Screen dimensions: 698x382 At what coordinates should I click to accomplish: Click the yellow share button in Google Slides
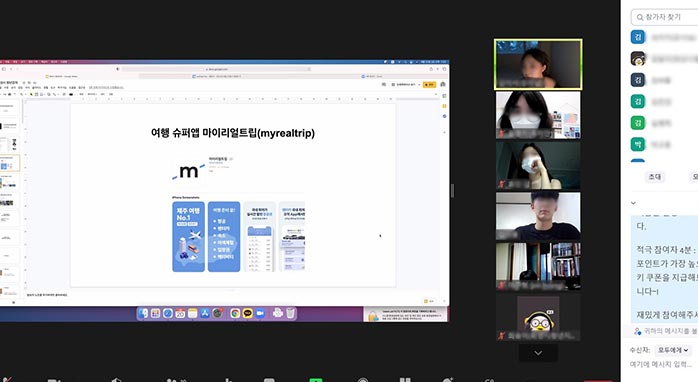coord(430,84)
